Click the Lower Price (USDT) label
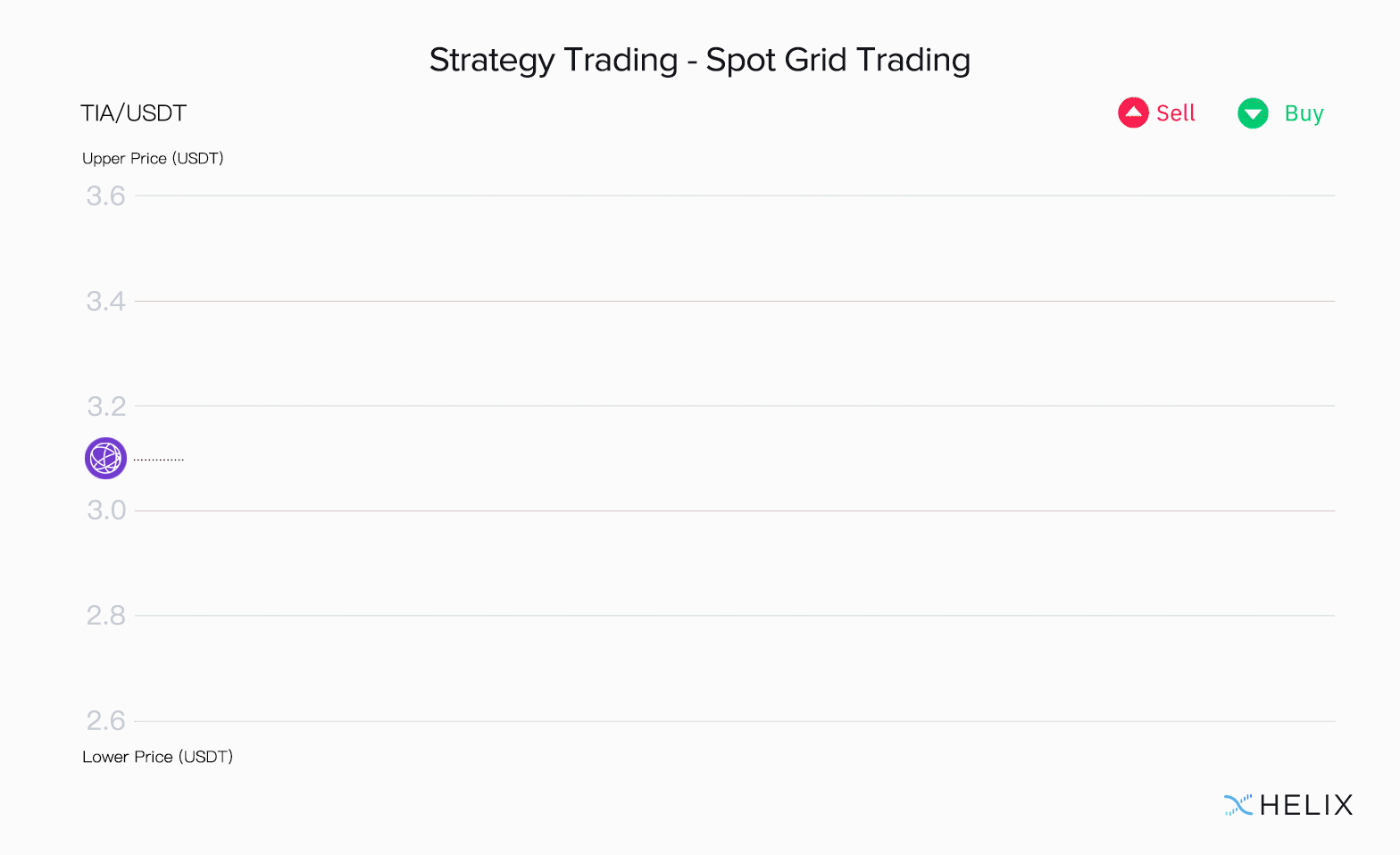Viewport: 1400px width, 855px height. tap(157, 757)
